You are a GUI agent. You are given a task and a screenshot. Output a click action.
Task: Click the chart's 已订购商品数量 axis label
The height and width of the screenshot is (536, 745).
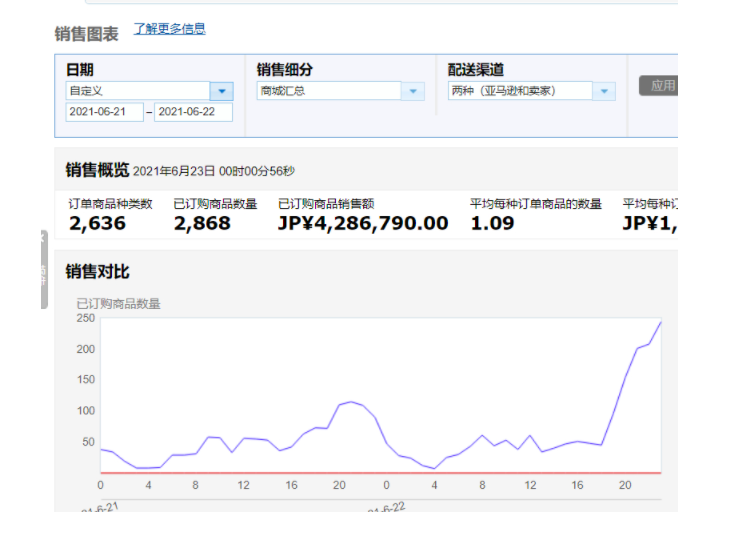118,303
